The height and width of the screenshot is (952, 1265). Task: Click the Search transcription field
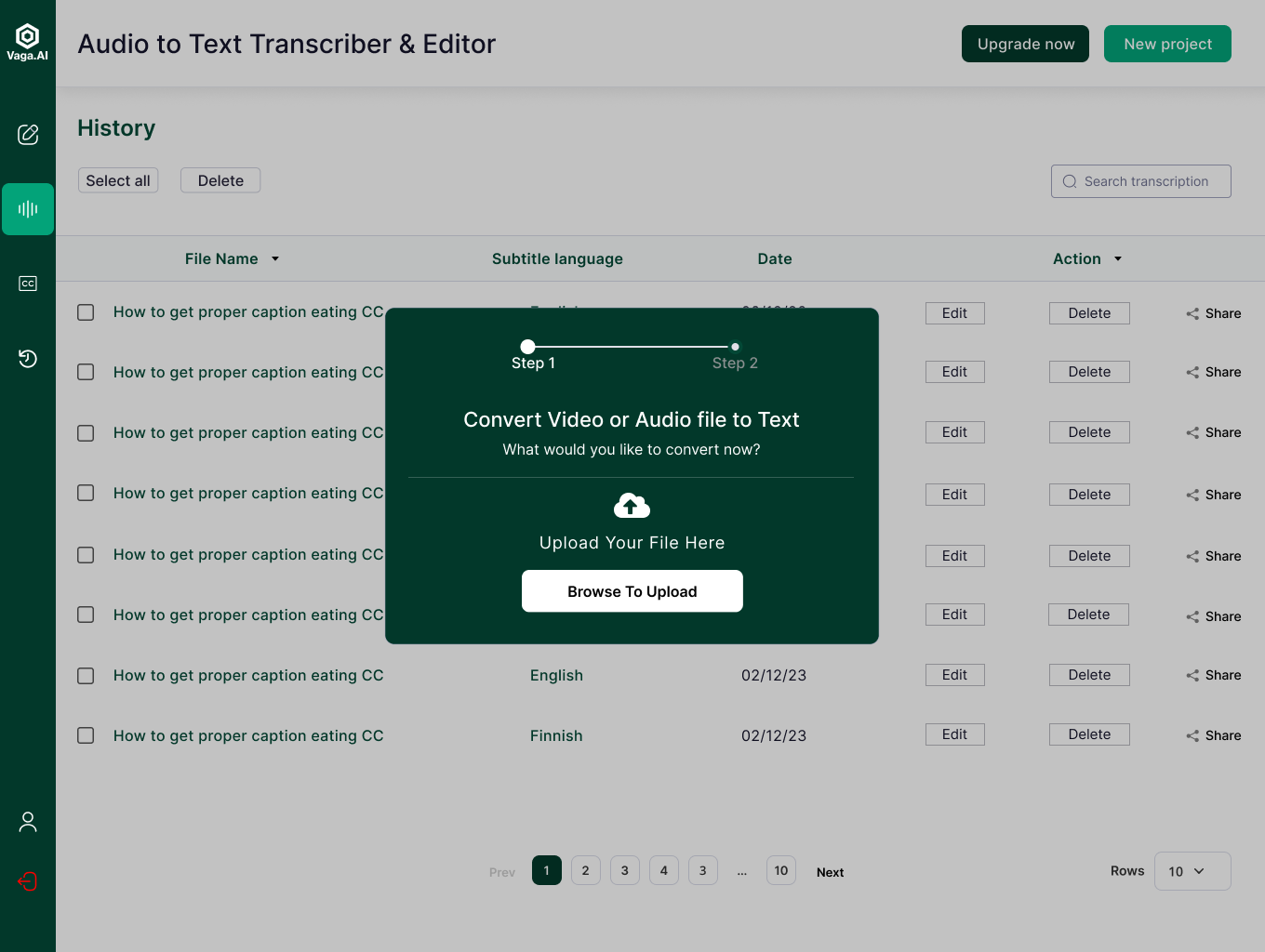coord(1141,181)
